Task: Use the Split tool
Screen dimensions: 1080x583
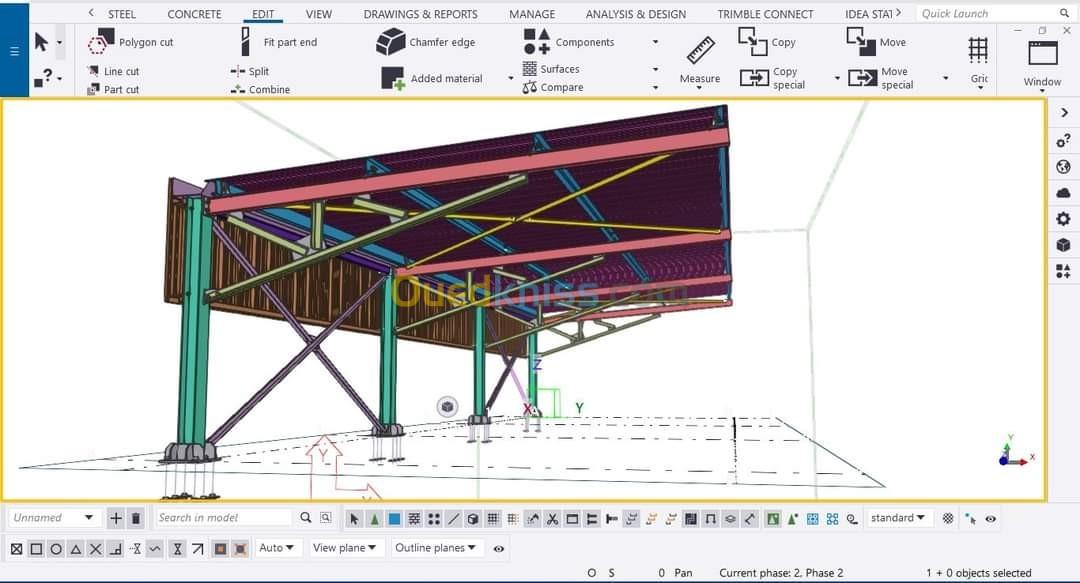Action: [x=249, y=71]
